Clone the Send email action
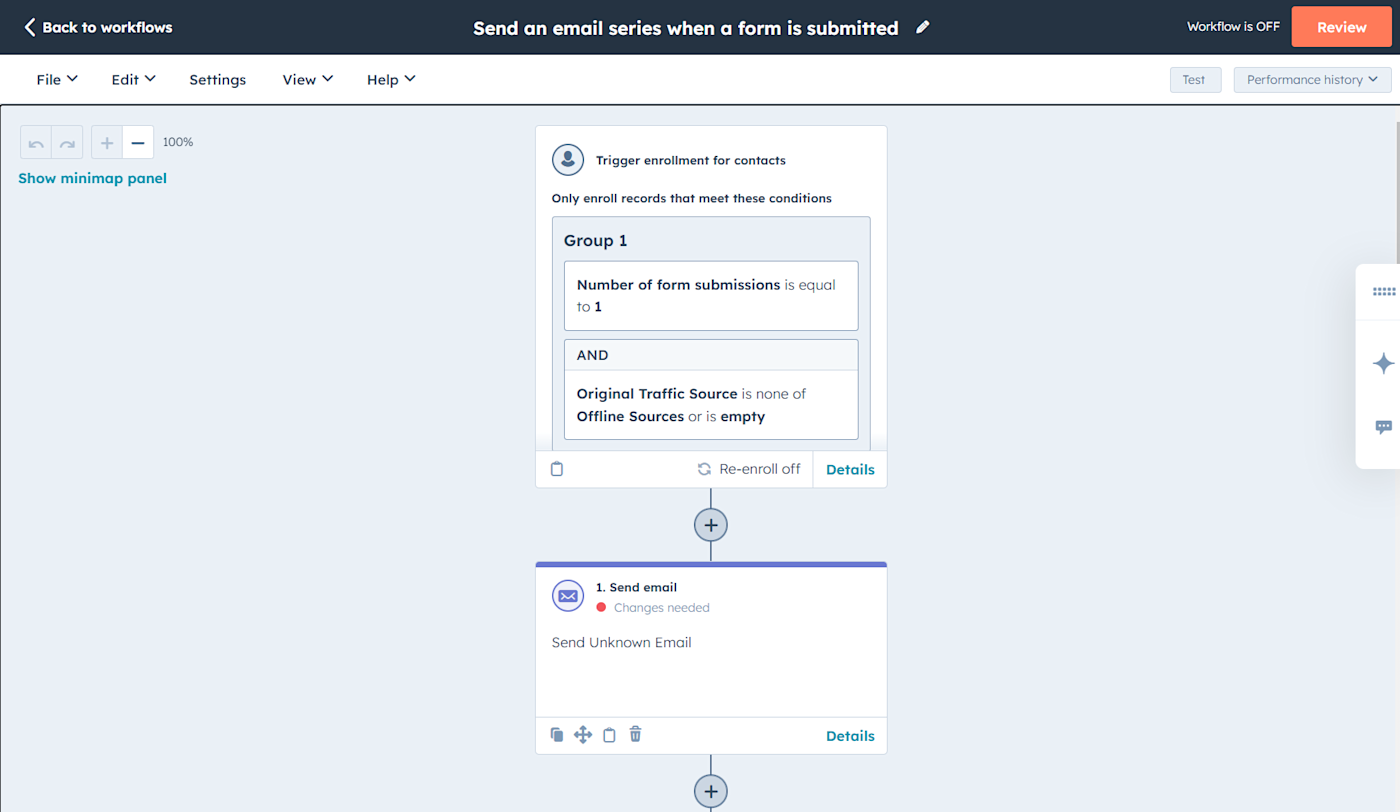Image resolution: width=1400 pixels, height=812 pixels. click(557, 735)
